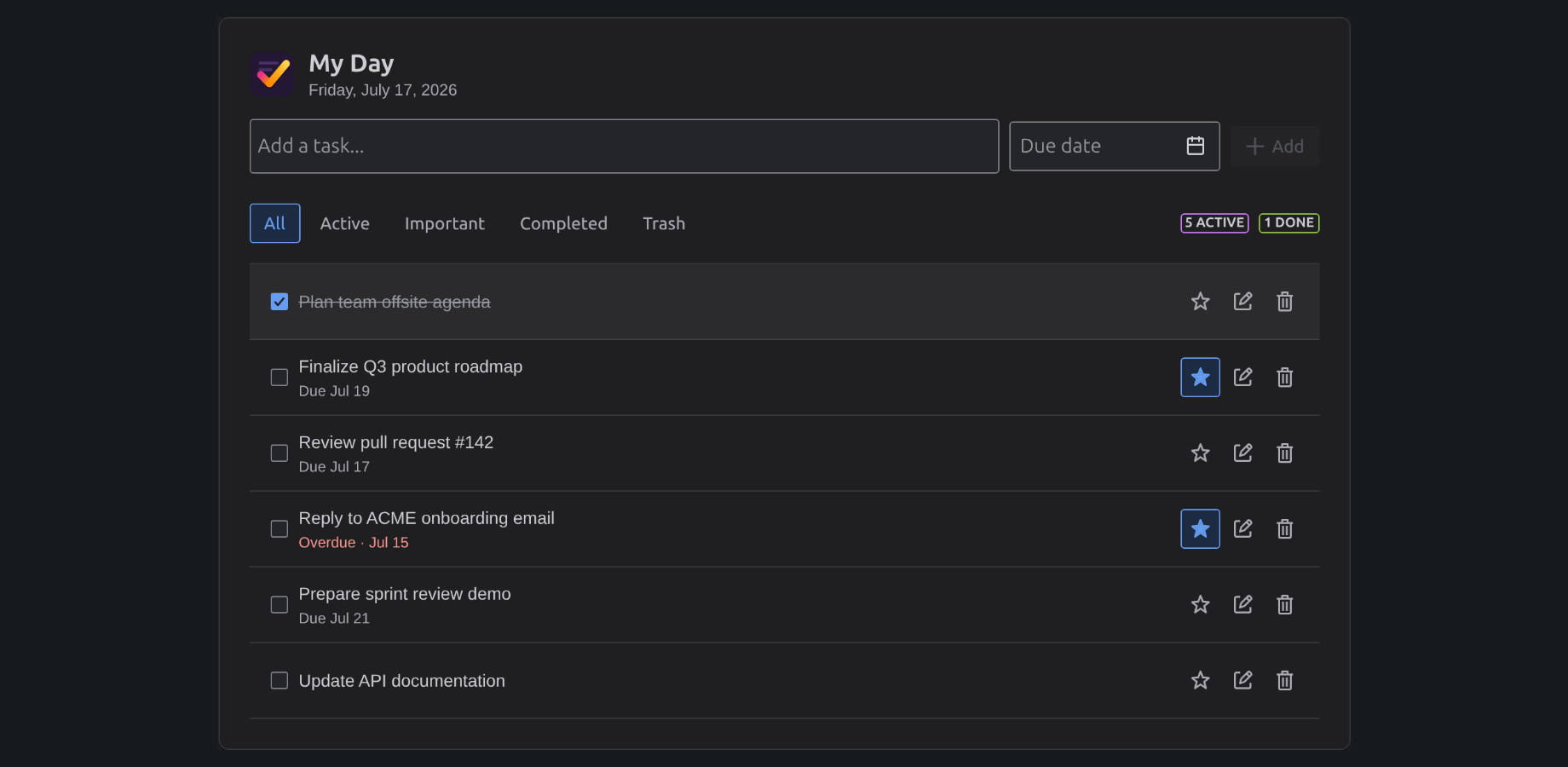The width and height of the screenshot is (1568, 767).
Task: Show Important tasks tab
Action: (x=444, y=223)
